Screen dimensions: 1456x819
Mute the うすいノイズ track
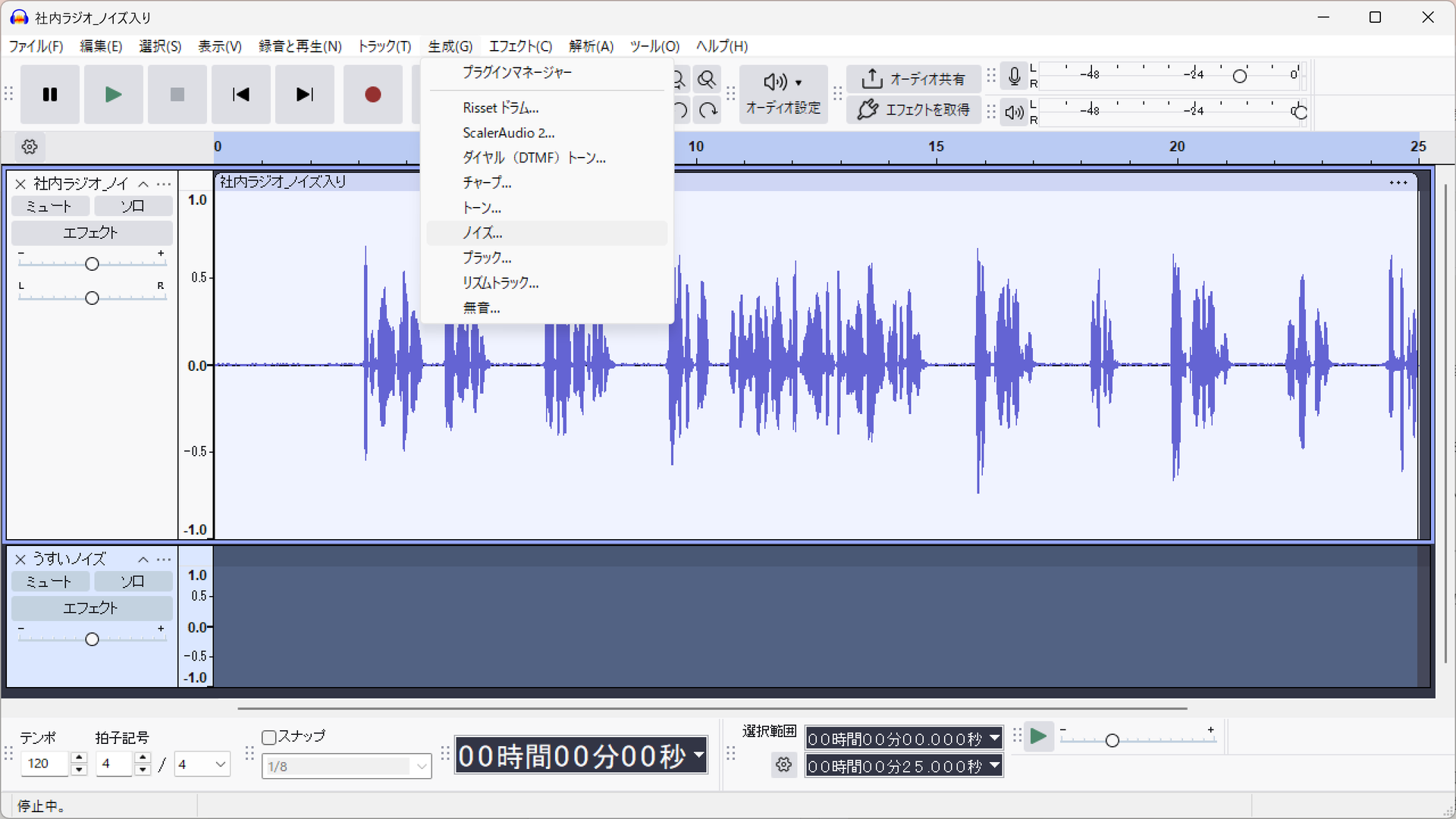pyautogui.click(x=49, y=582)
